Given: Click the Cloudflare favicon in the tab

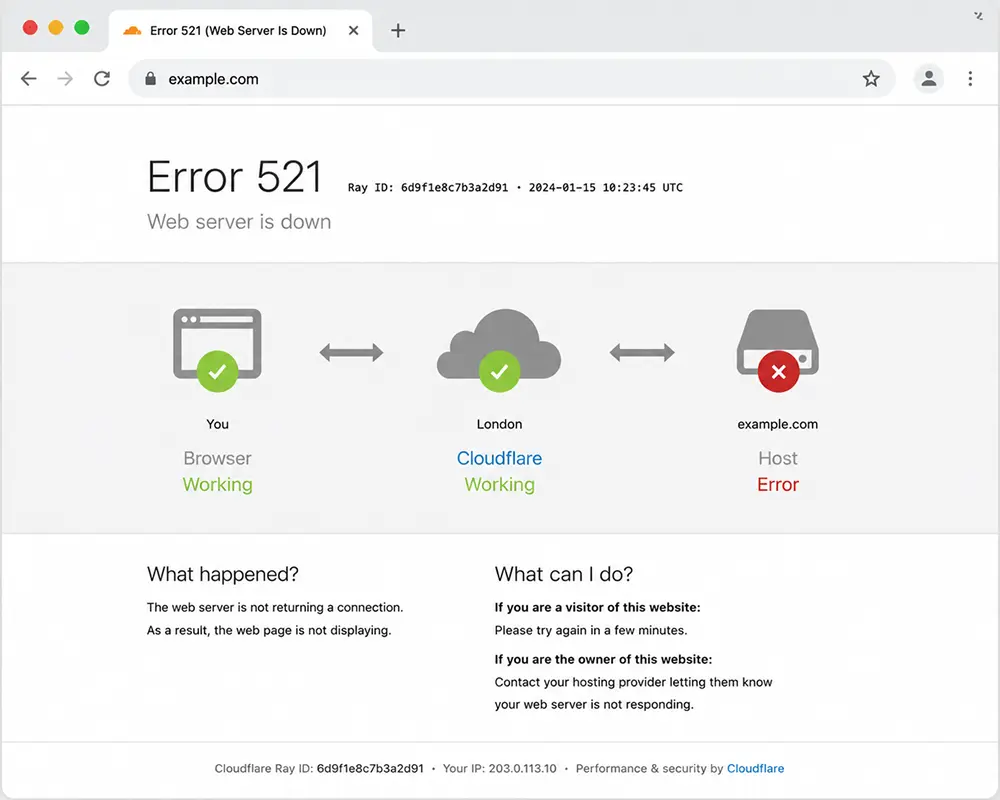Looking at the screenshot, I should click(132, 30).
